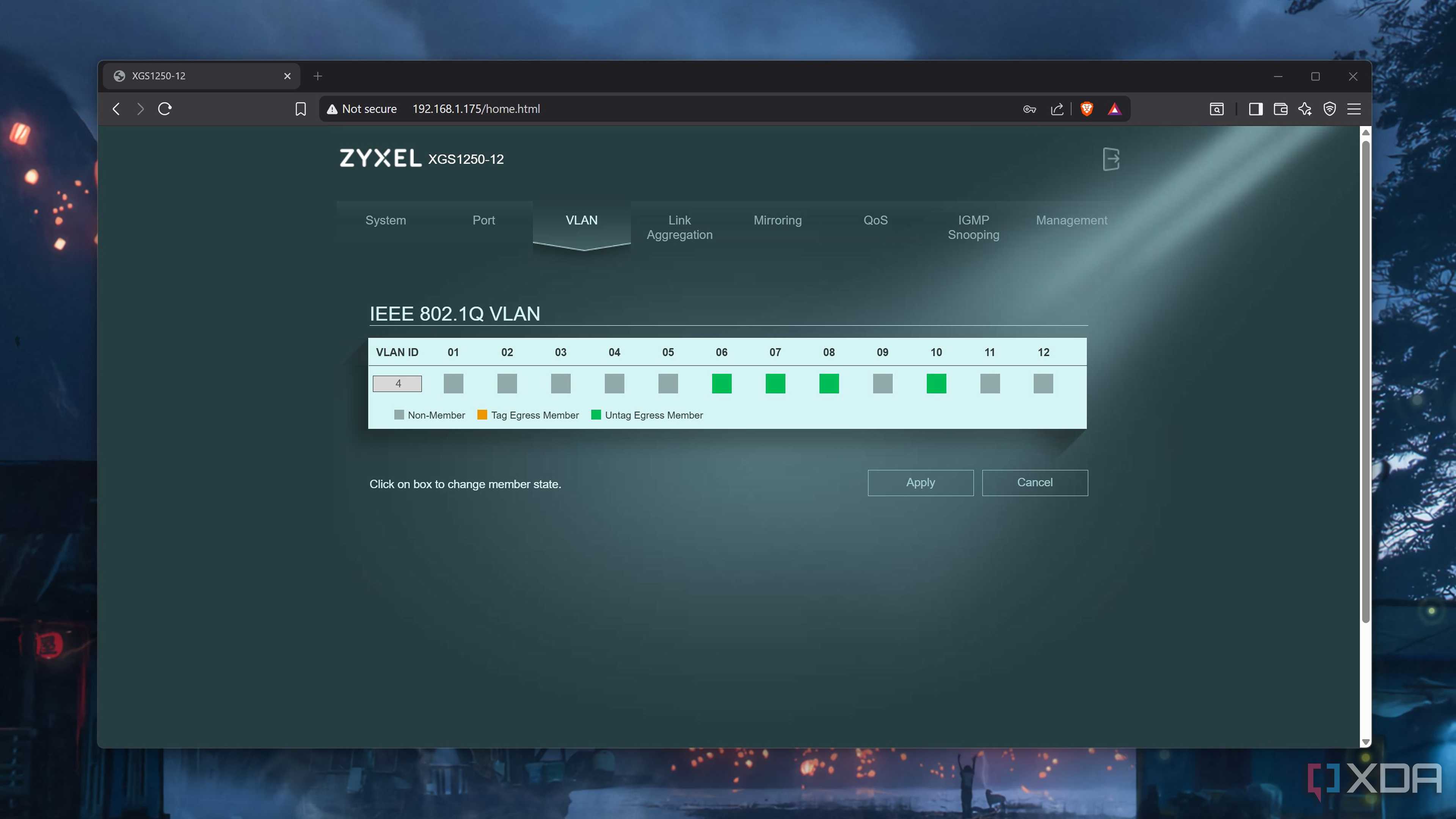This screenshot has width=1456, height=819.
Task: Open the Management tab
Action: (x=1072, y=220)
